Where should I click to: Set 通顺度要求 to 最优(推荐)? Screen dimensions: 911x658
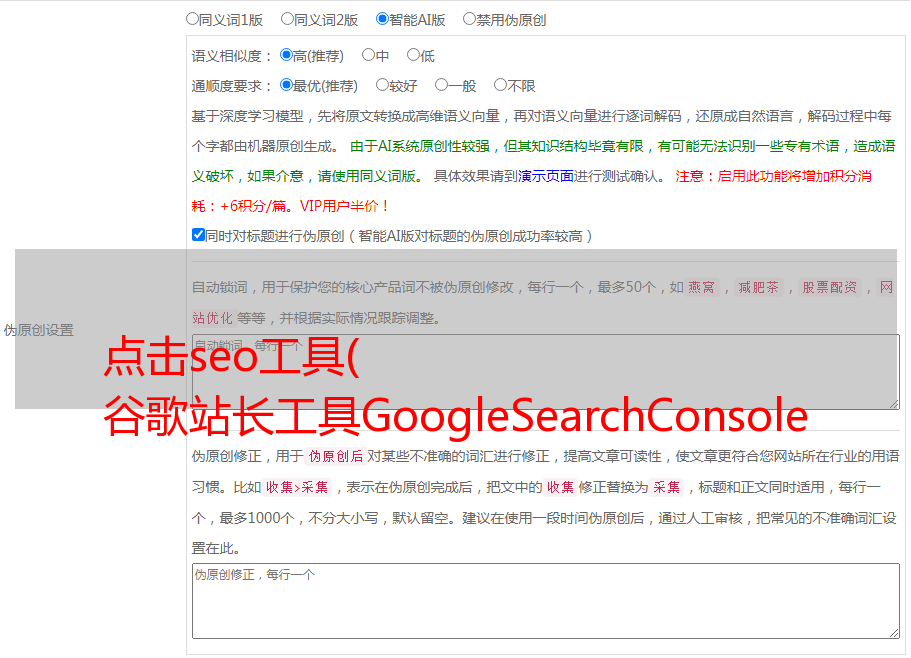click(286, 85)
